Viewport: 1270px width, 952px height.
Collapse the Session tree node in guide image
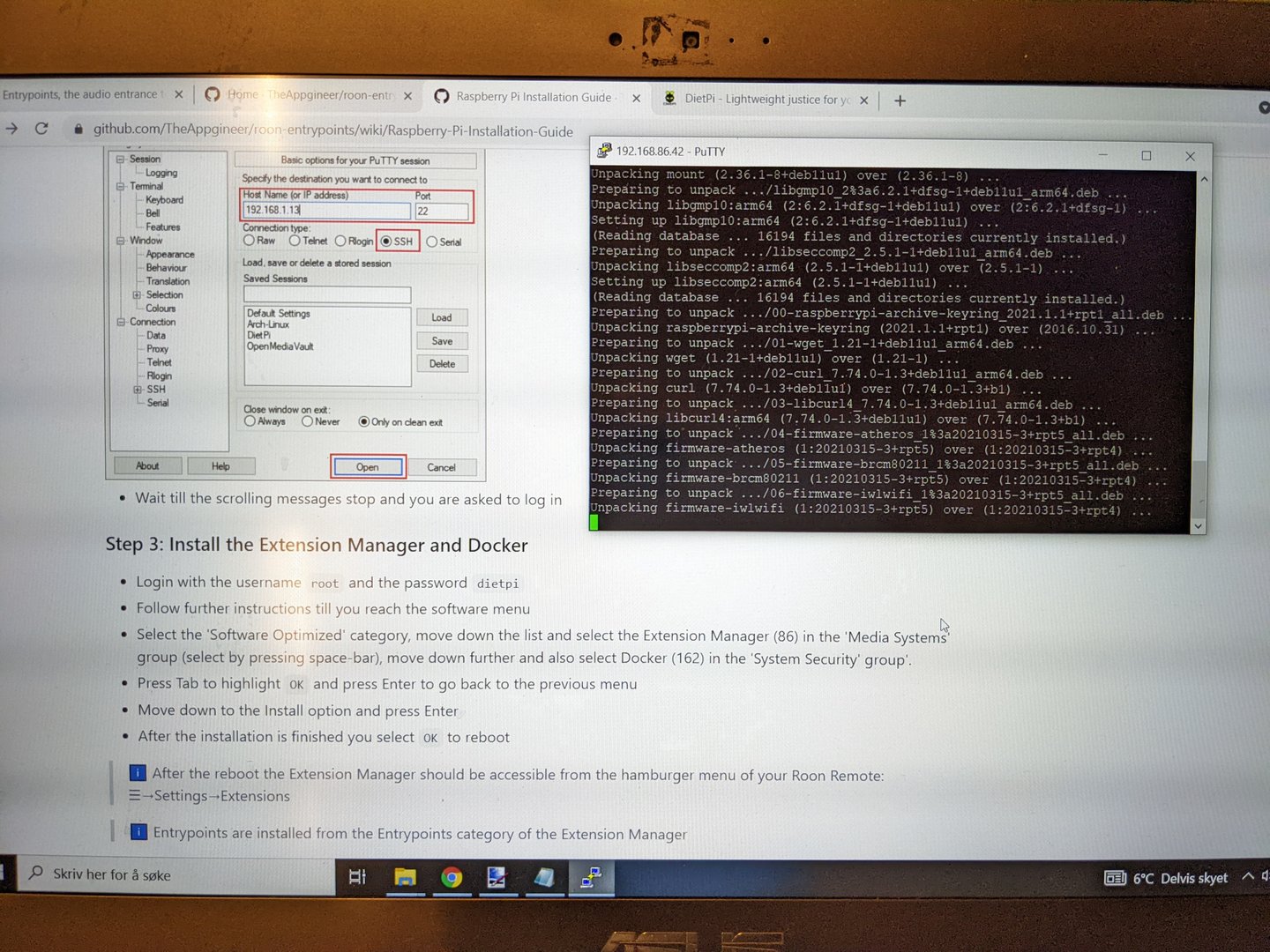pos(121,160)
